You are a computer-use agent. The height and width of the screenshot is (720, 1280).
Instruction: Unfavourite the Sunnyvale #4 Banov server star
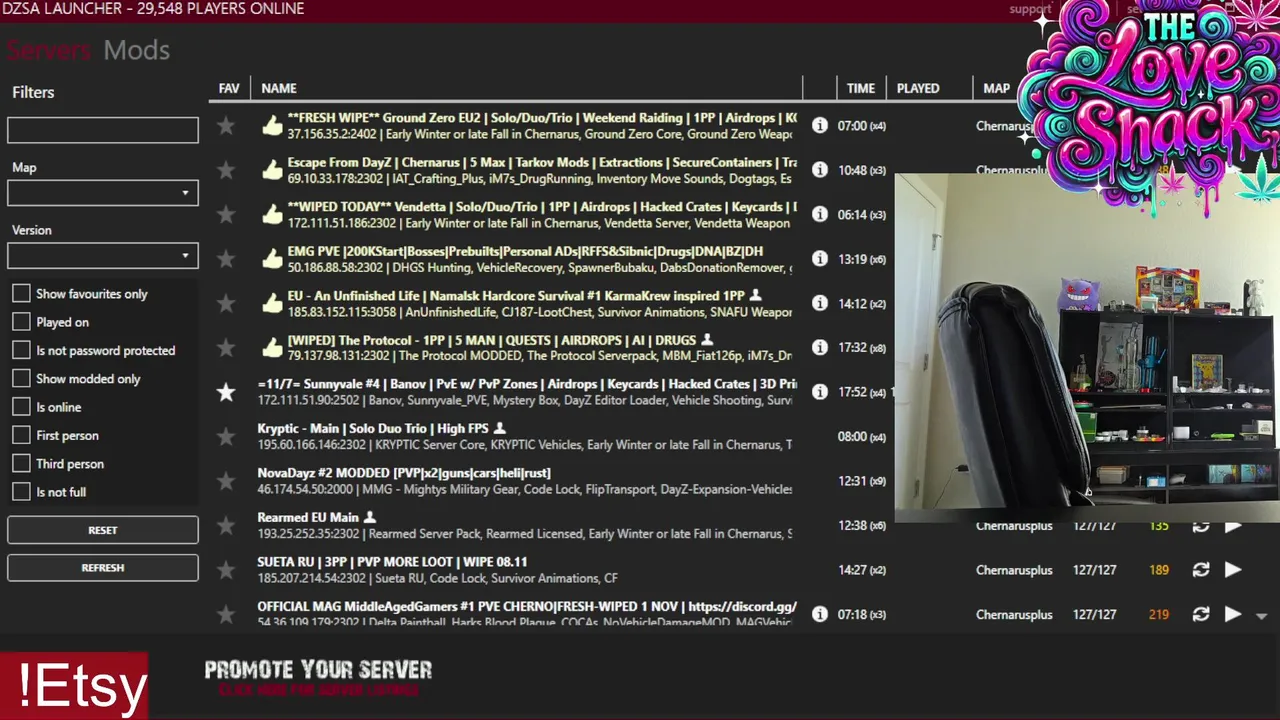tap(226, 392)
